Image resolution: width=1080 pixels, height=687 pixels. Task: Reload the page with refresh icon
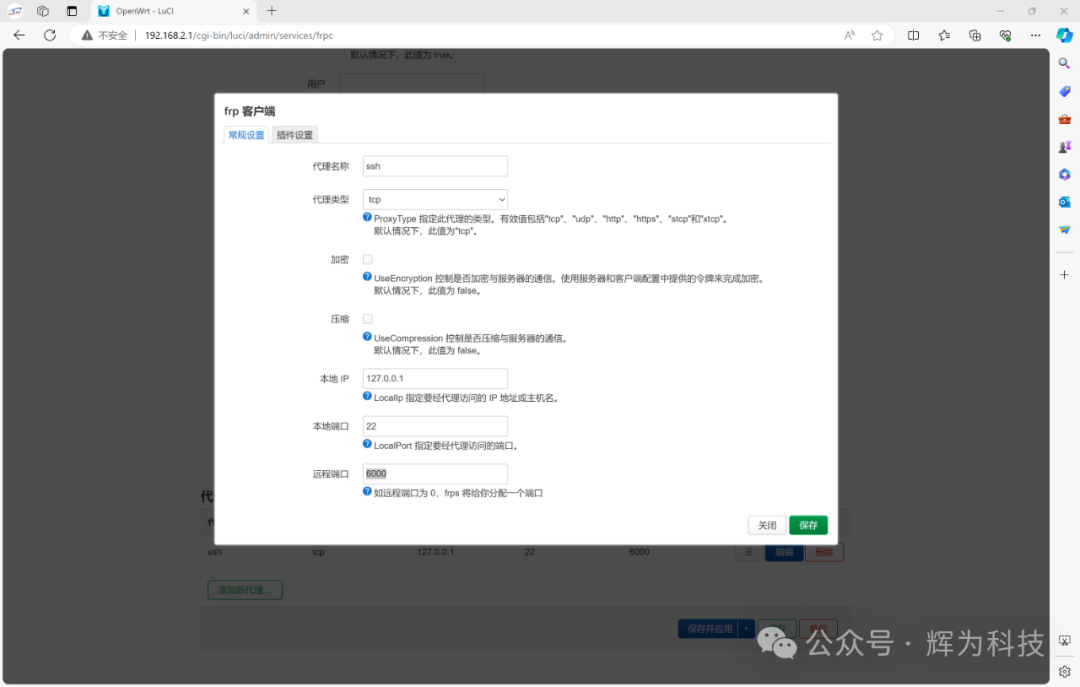[49, 35]
